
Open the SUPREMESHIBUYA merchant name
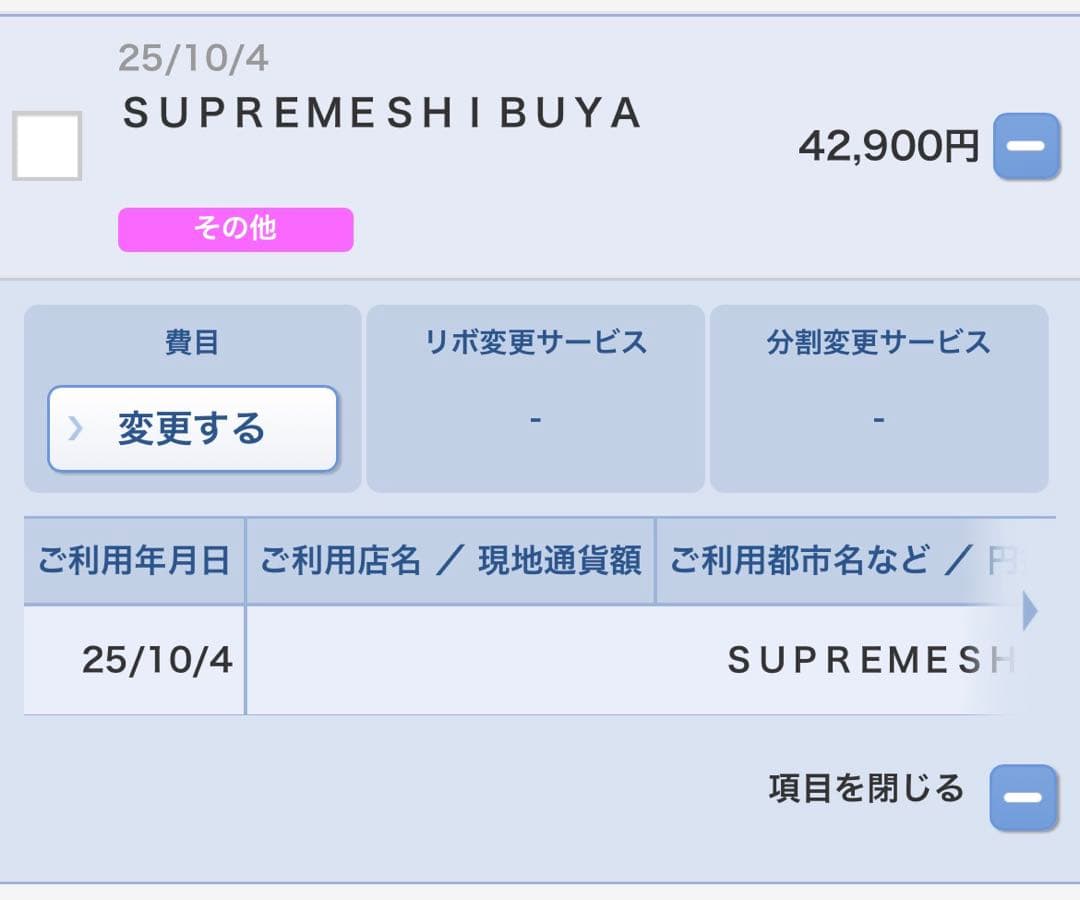pos(383,113)
